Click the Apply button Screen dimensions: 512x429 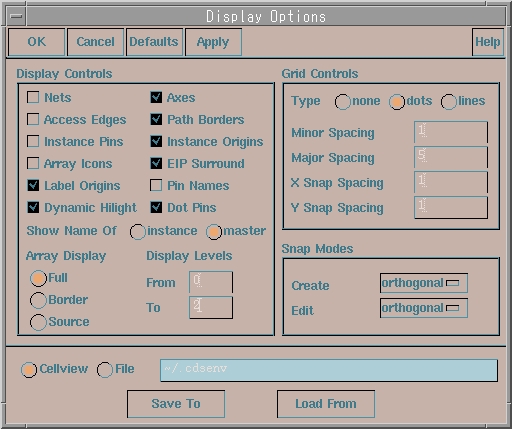pyautogui.click(x=213, y=42)
